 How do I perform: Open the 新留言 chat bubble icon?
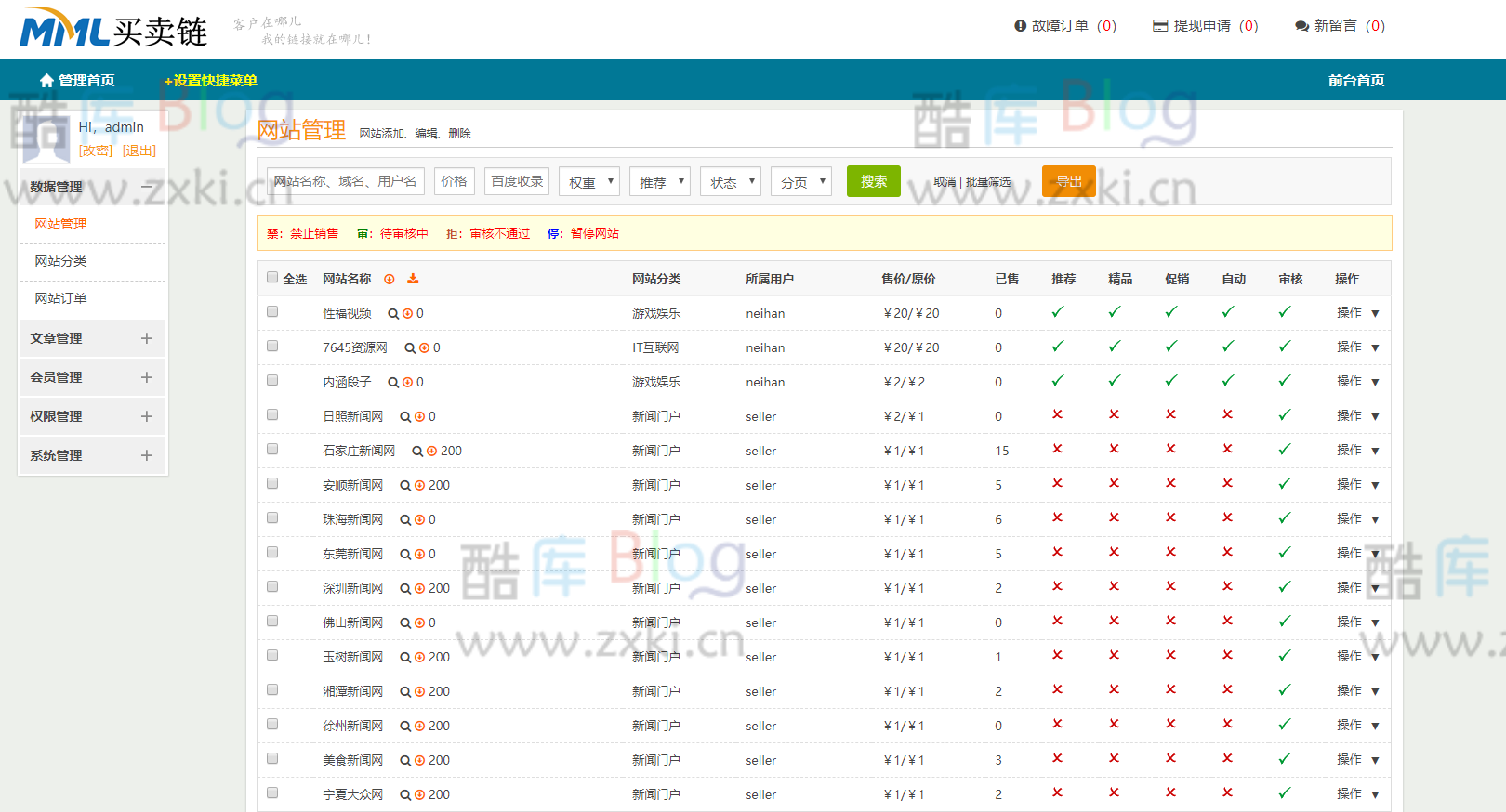(x=1301, y=26)
